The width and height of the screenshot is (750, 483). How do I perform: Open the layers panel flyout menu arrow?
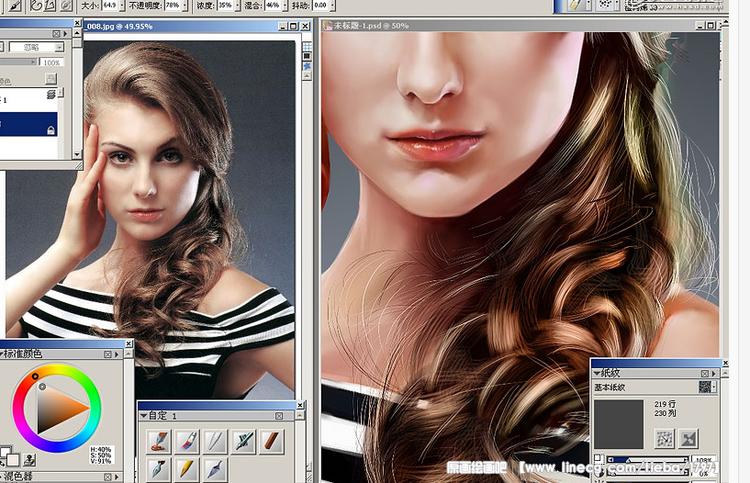tap(66, 33)
